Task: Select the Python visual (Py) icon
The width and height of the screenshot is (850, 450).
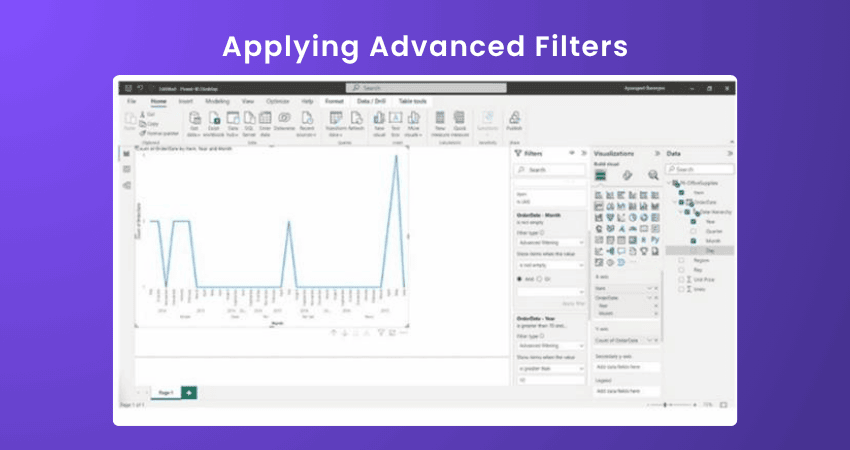Action: (x=655, y=240)
